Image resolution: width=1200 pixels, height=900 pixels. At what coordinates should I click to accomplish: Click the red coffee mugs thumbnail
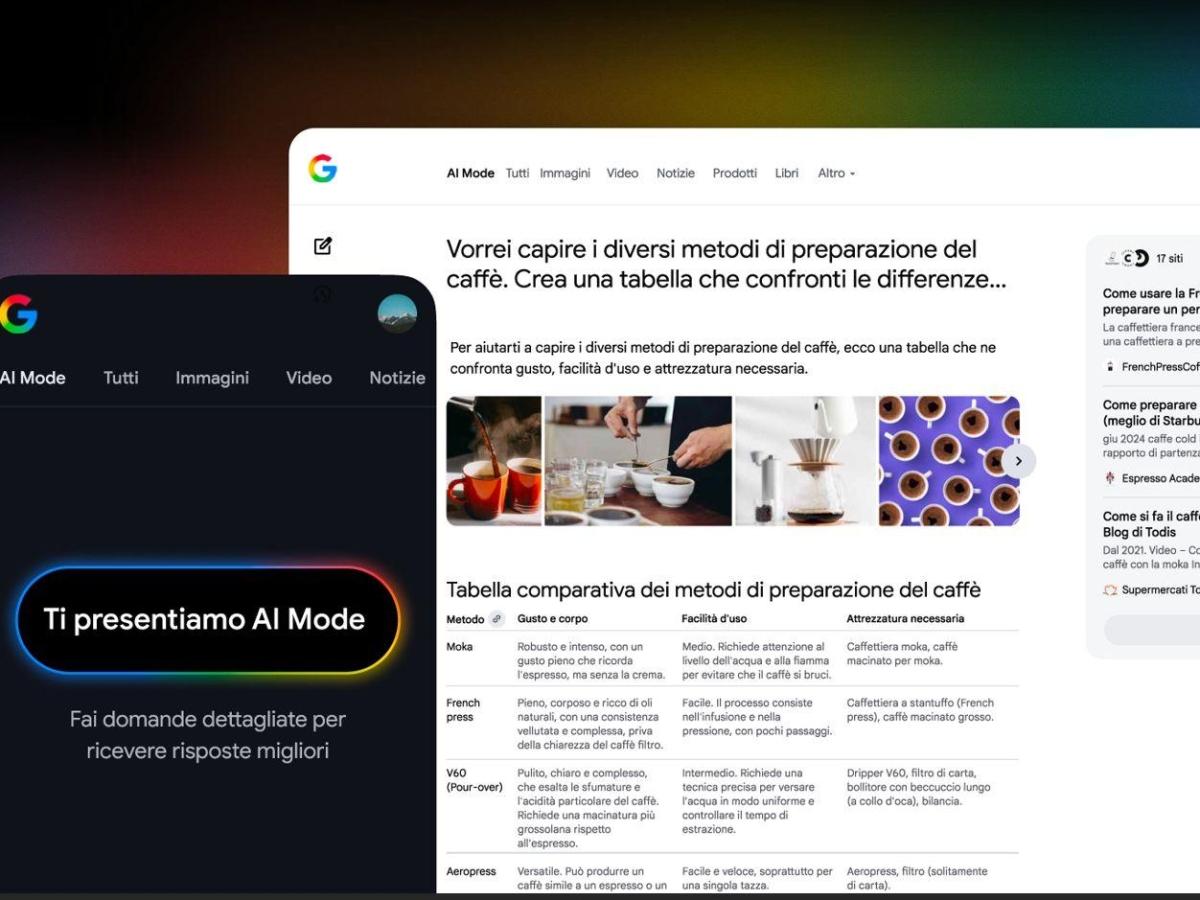click(494, 461)
